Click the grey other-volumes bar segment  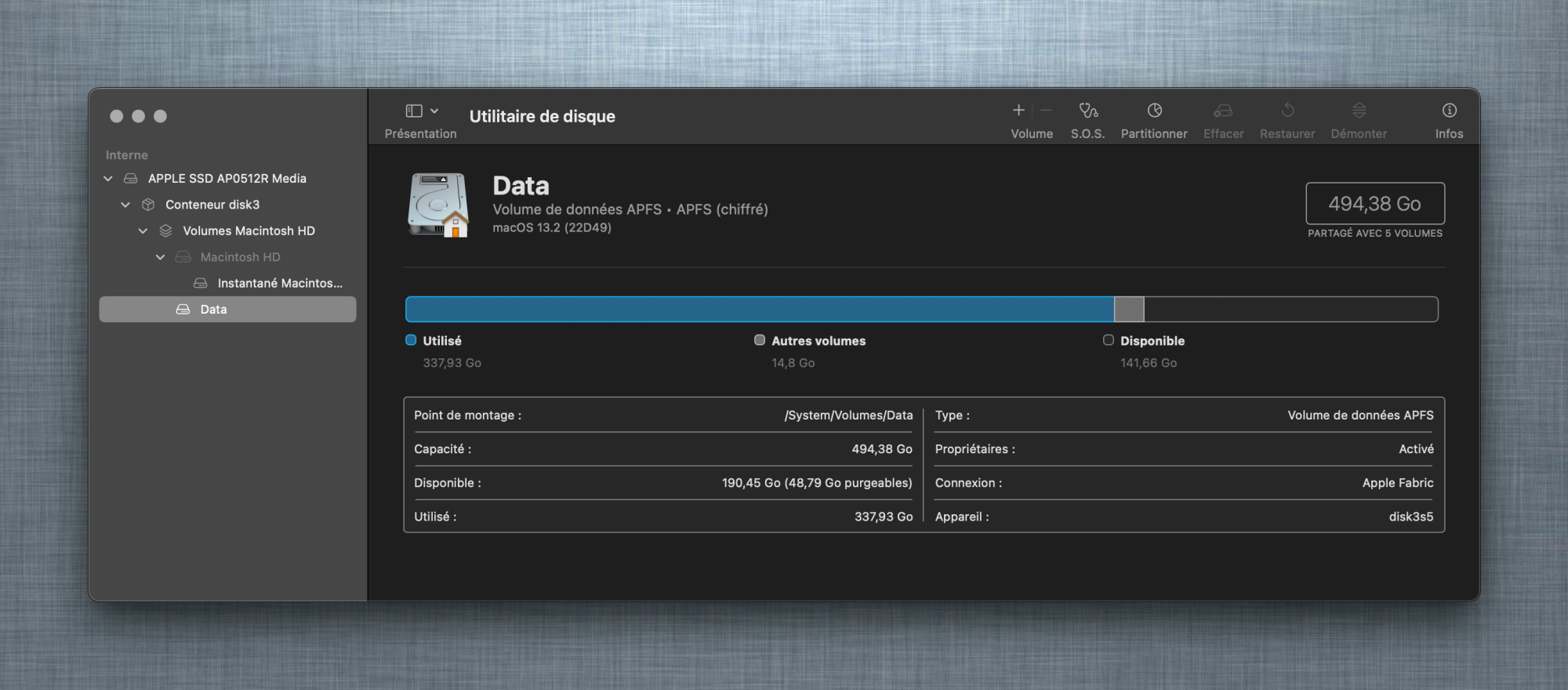1129,309
